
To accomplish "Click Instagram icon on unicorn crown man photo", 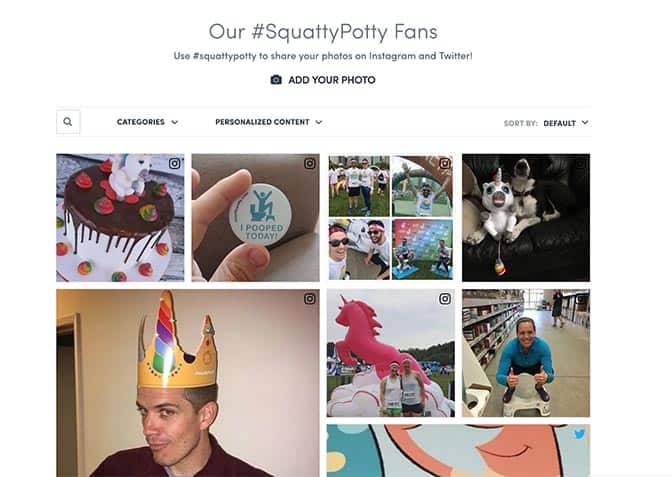I will click(309, 299).
